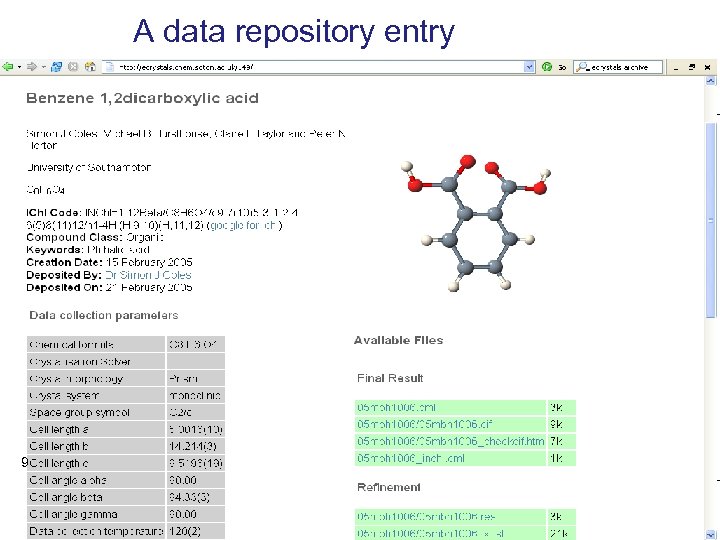The image size is (720, 540).
Task: Click the Deposited On date line
Action: 109,287
